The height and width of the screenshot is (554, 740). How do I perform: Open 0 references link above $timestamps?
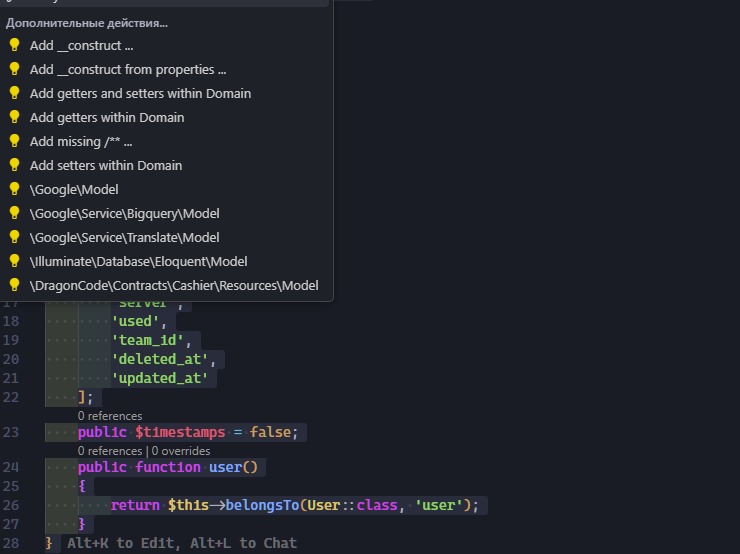click(x=110, y=416)
